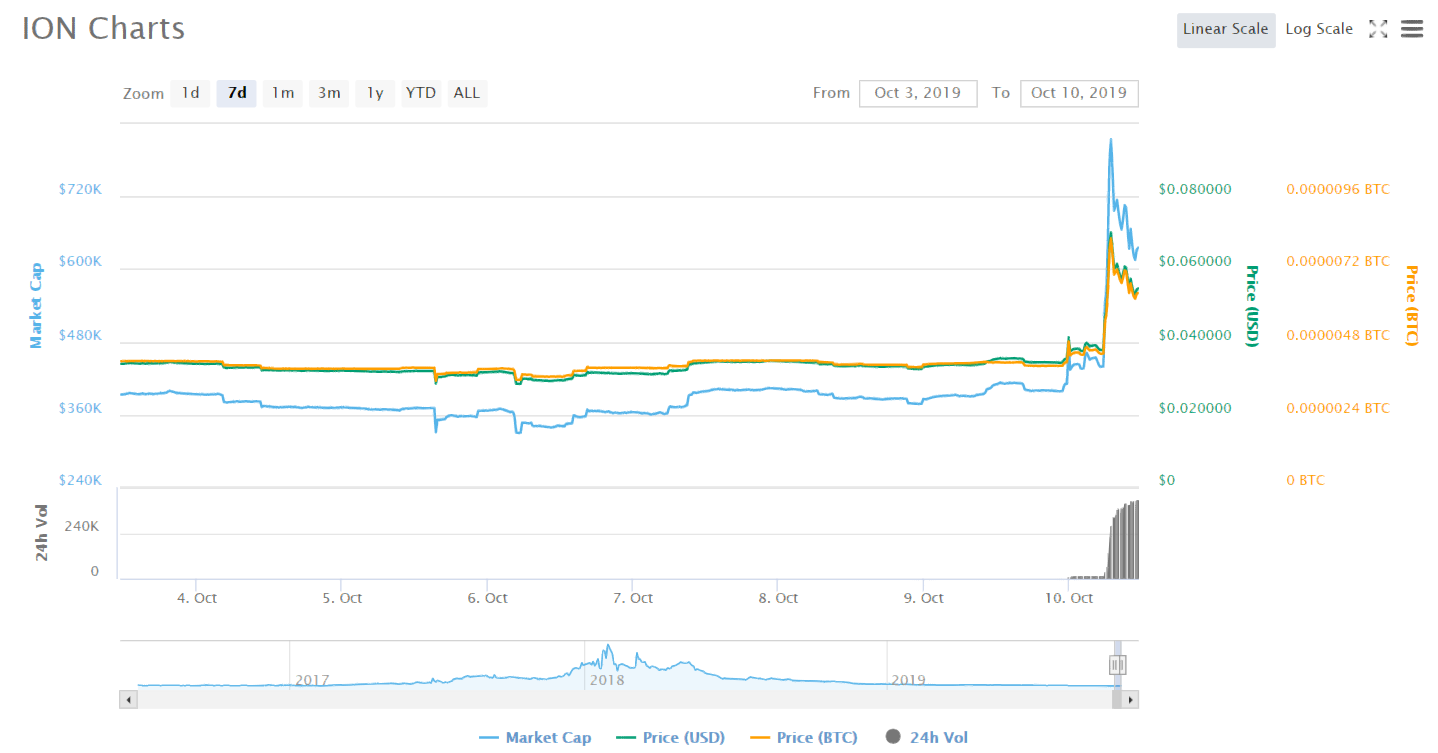Click the navigator range handle
1438x753 pixels.
tap(1118, 664)
